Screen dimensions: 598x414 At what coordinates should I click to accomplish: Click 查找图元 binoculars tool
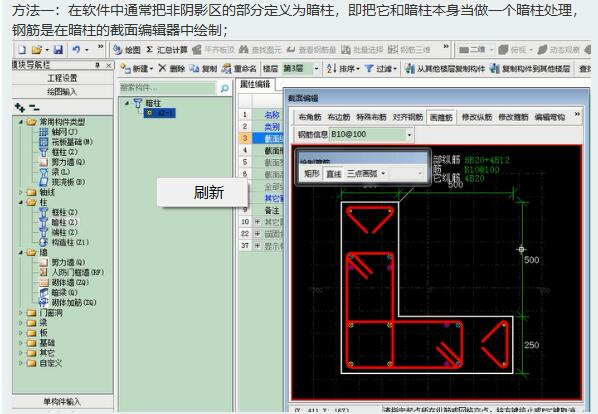260,50
